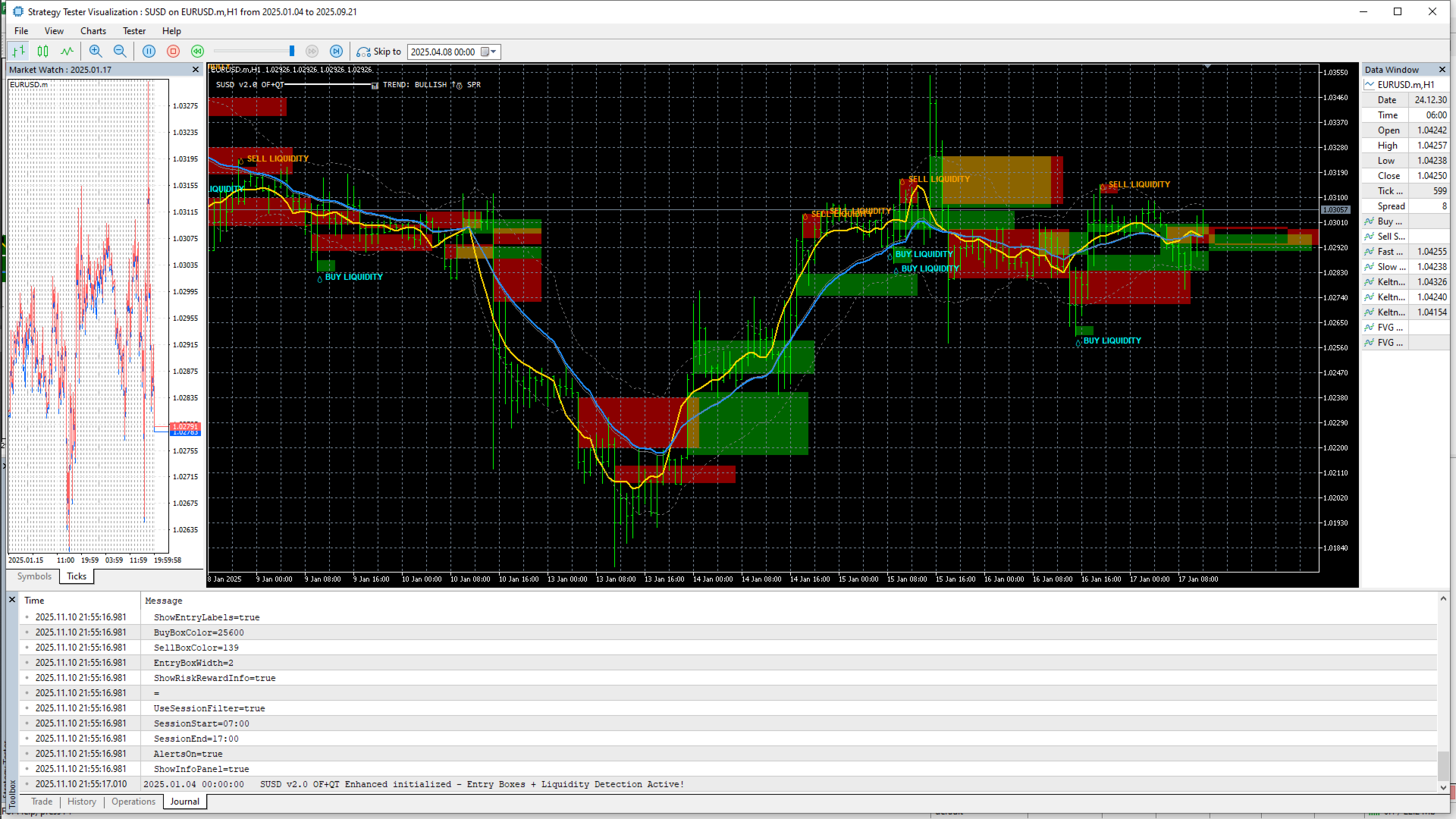Viewport: 1456px width, 819px height.
Task: Click the BuyBoxColor=25600 journal entry
Action: [x=199, y=632]
